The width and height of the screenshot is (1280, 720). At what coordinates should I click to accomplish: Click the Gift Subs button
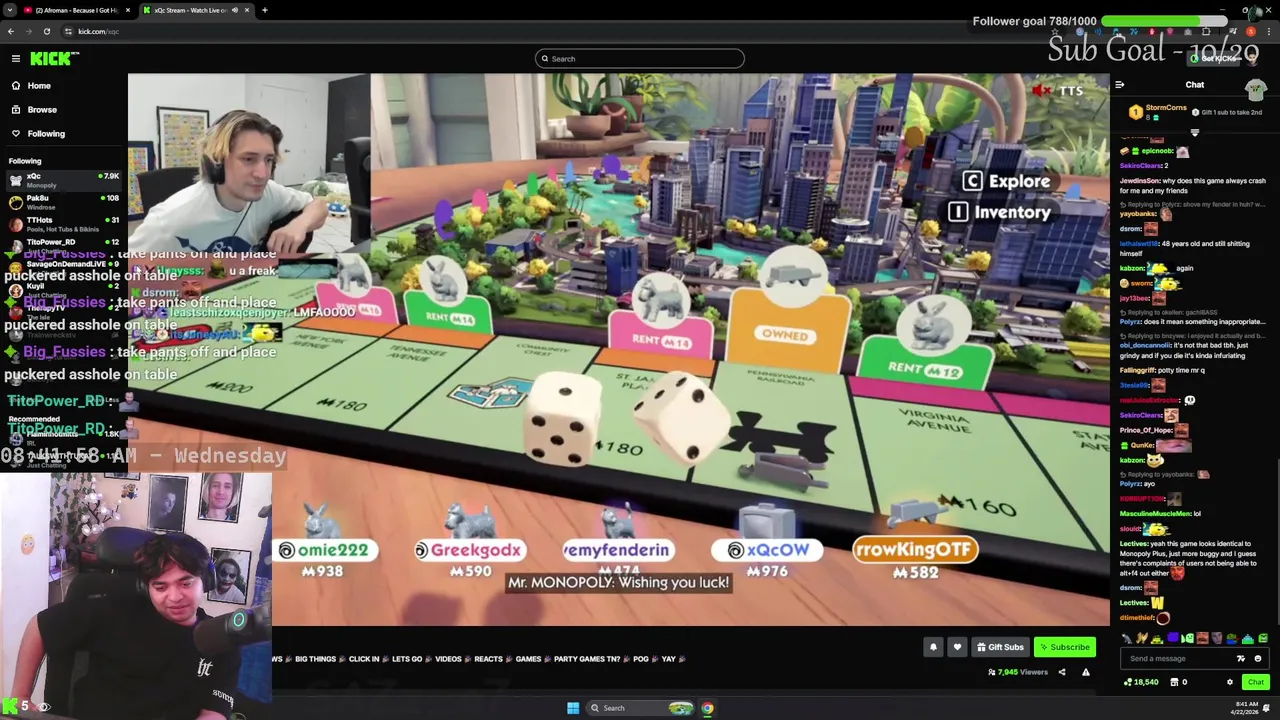point(1000,647)
